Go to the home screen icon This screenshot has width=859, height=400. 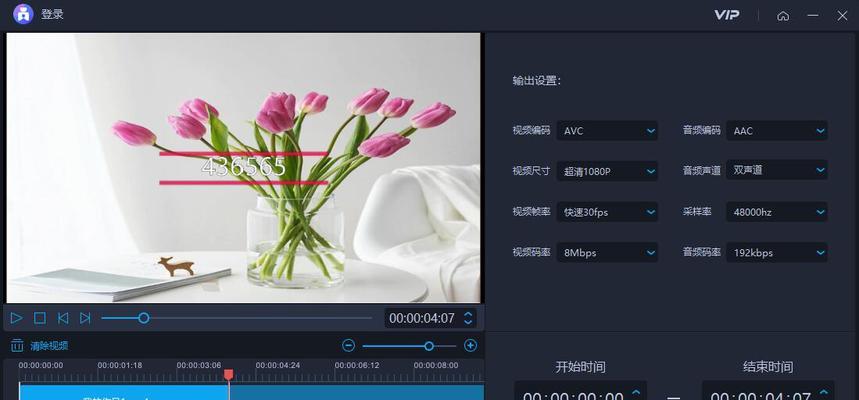783,16
